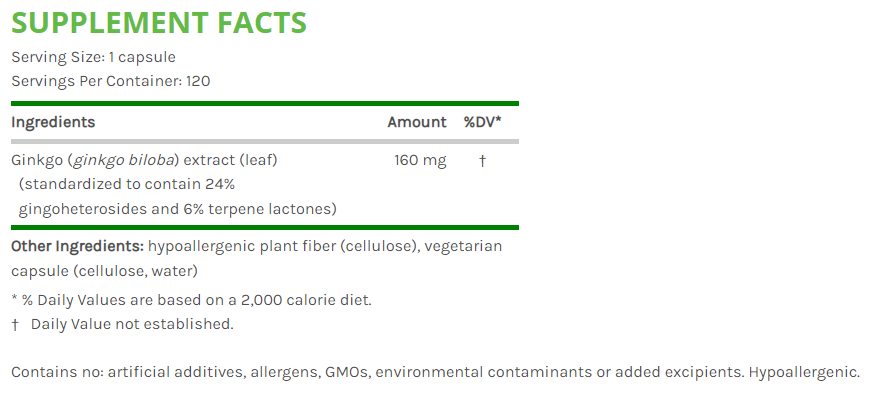The width and height of the screenshot is (876, 407).
Task: Select the Daily Value not established footnote text
Action: (x=132, y=324)
